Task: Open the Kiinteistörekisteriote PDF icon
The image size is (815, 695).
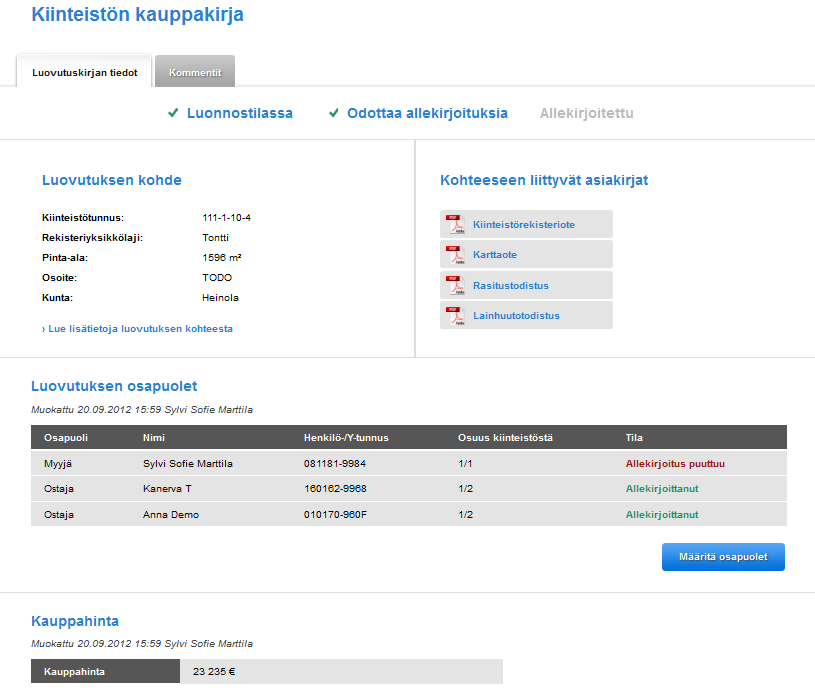Action: [455, 224]
